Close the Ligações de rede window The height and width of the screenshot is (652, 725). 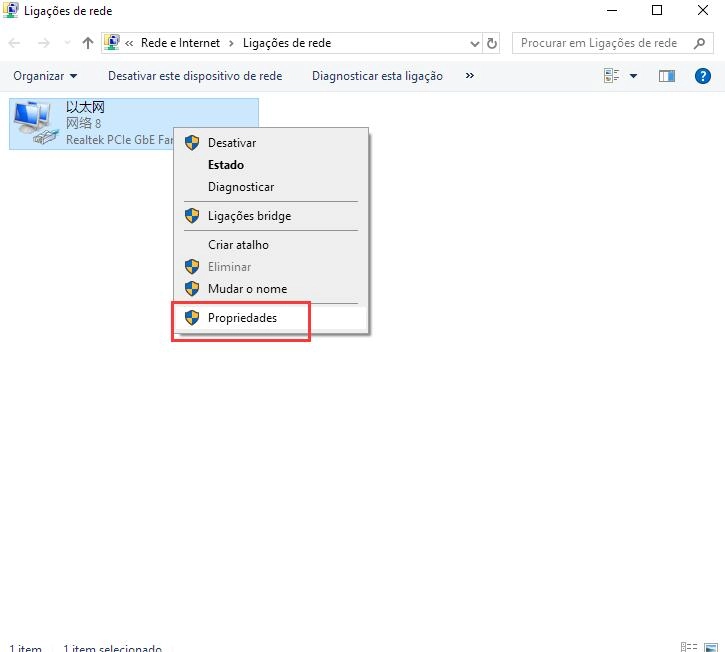point(702,10)
